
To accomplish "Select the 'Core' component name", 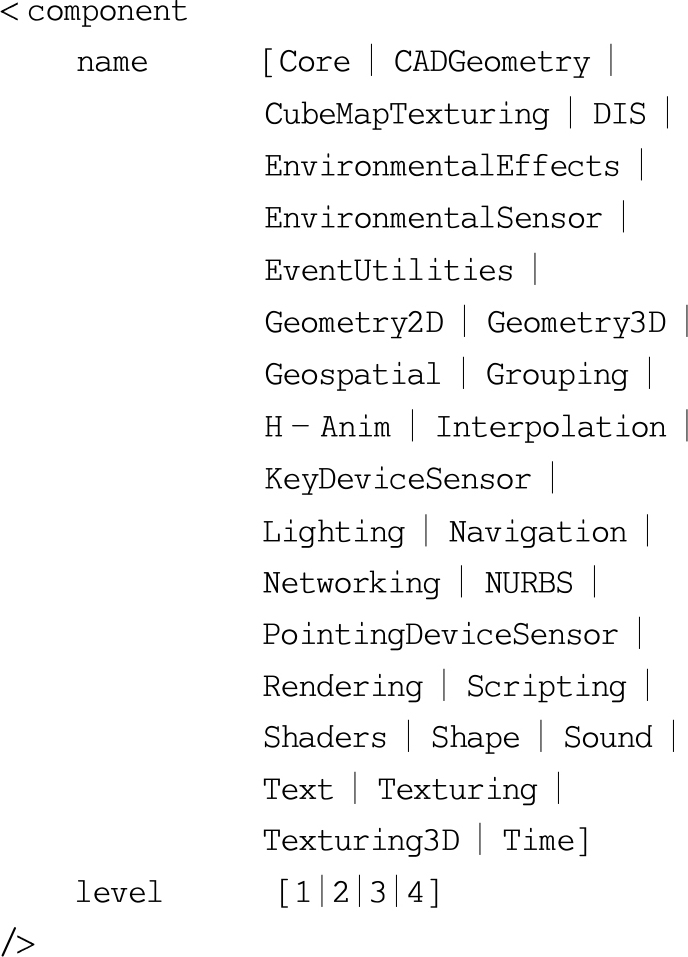I will (x=315, y=63).
